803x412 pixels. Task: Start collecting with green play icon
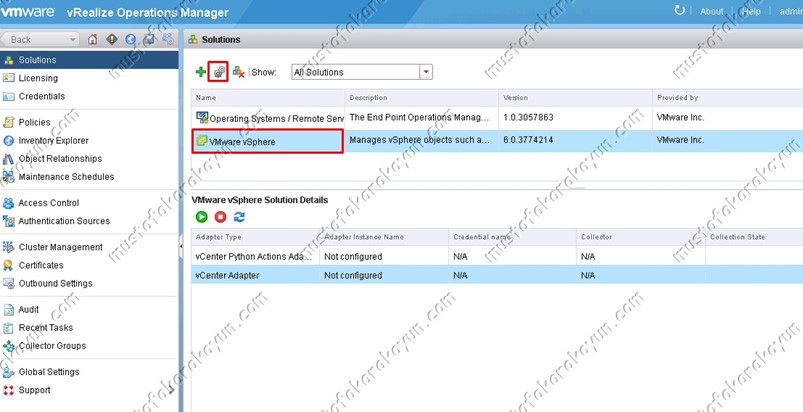201,217
